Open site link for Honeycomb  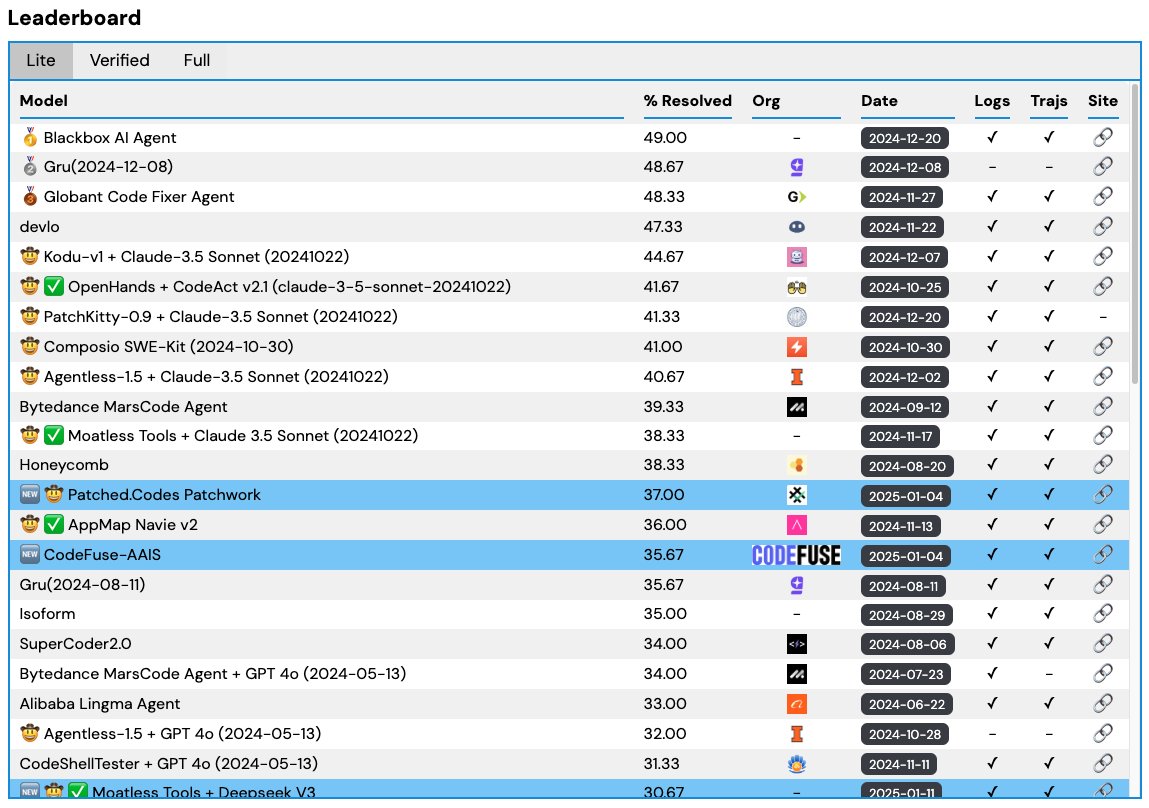pyautogui.click(x=1103, y=464)
